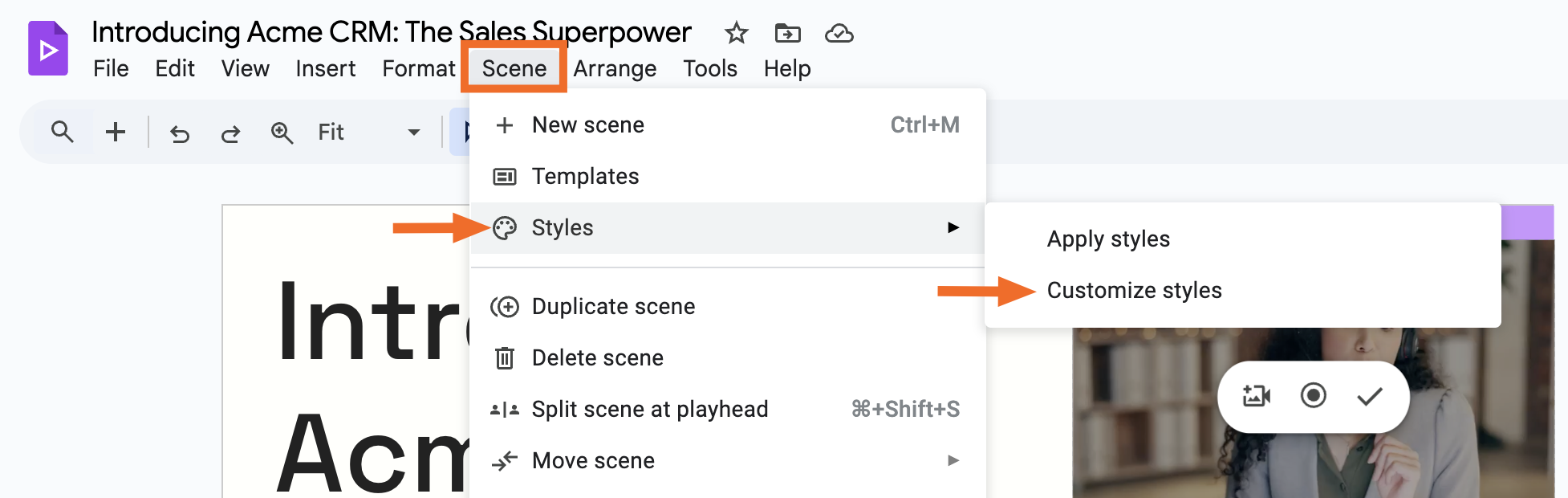Image resolution: width=1568 pixels, height=498 pixels.
Task: Close the open Scene menu
Action: click(x=514, y=69)
